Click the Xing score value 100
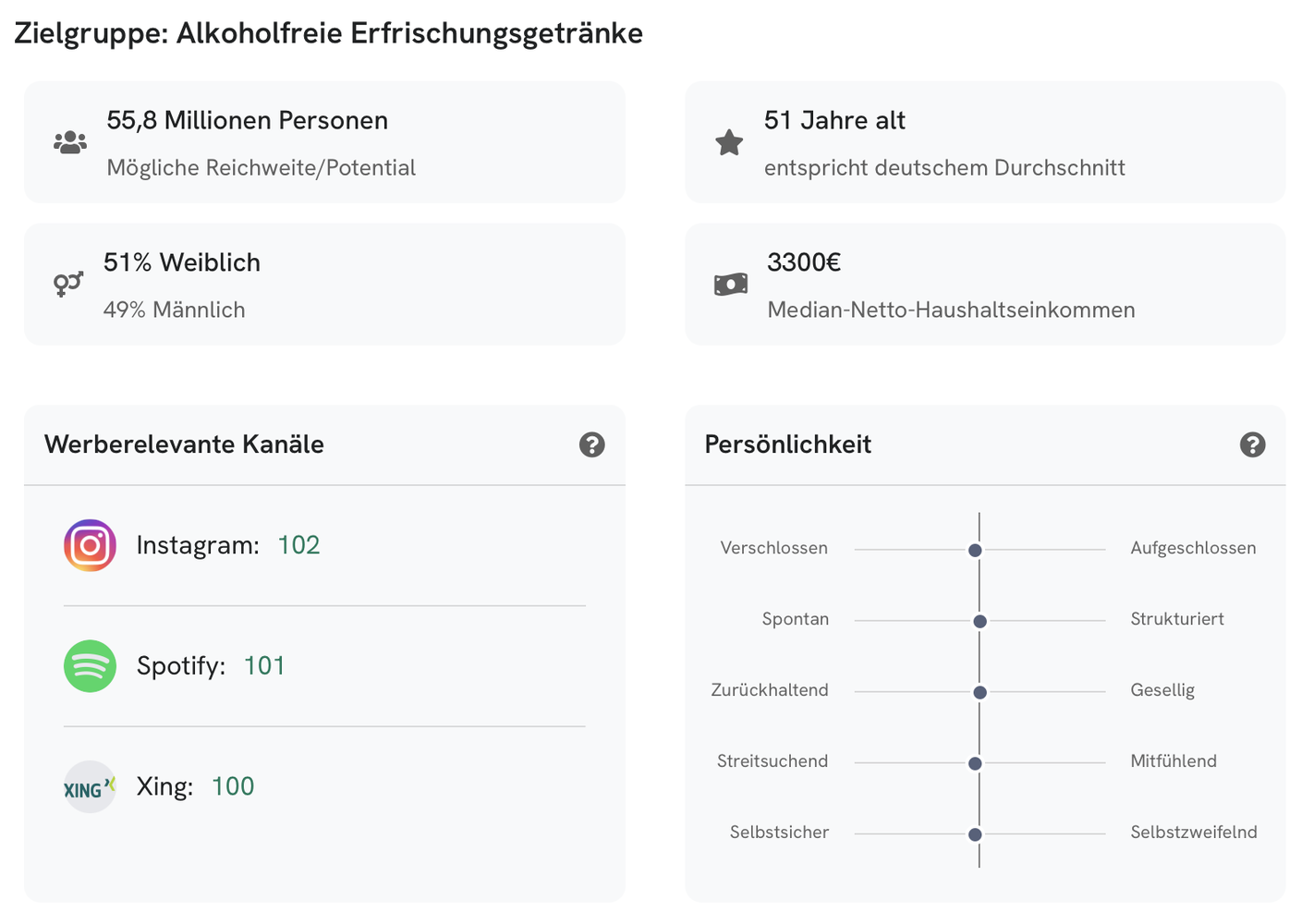Screen dimensions: 1314x924 point(232,786)
